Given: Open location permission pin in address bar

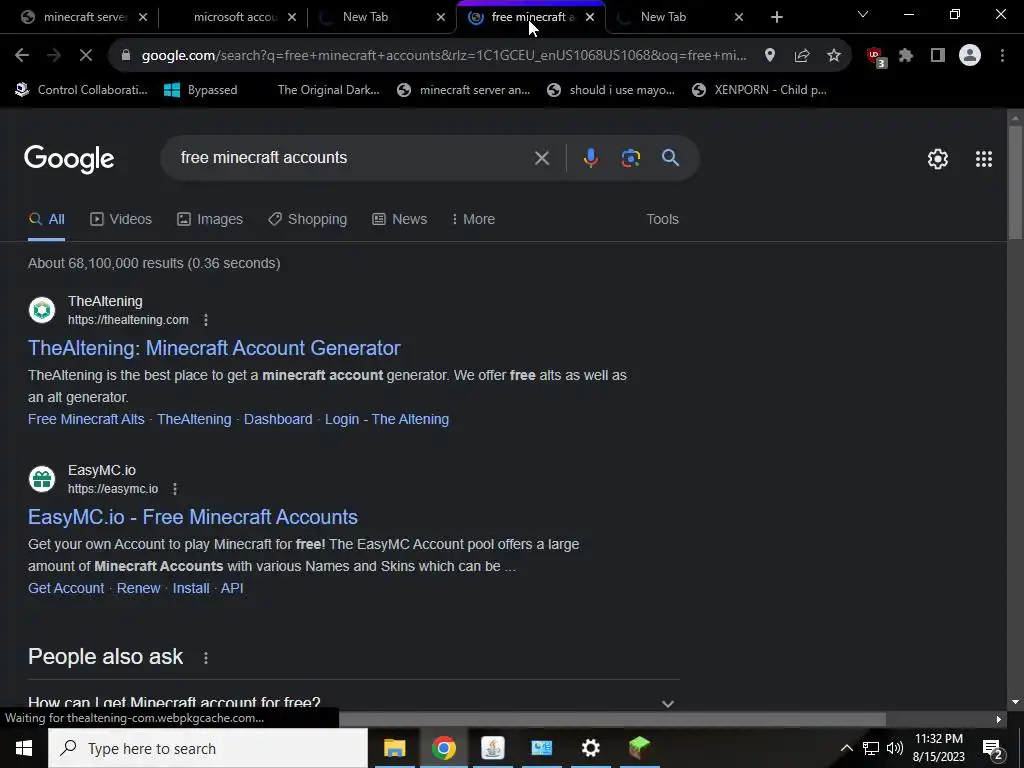Looking at the screenshot, I should coord(770,56).
